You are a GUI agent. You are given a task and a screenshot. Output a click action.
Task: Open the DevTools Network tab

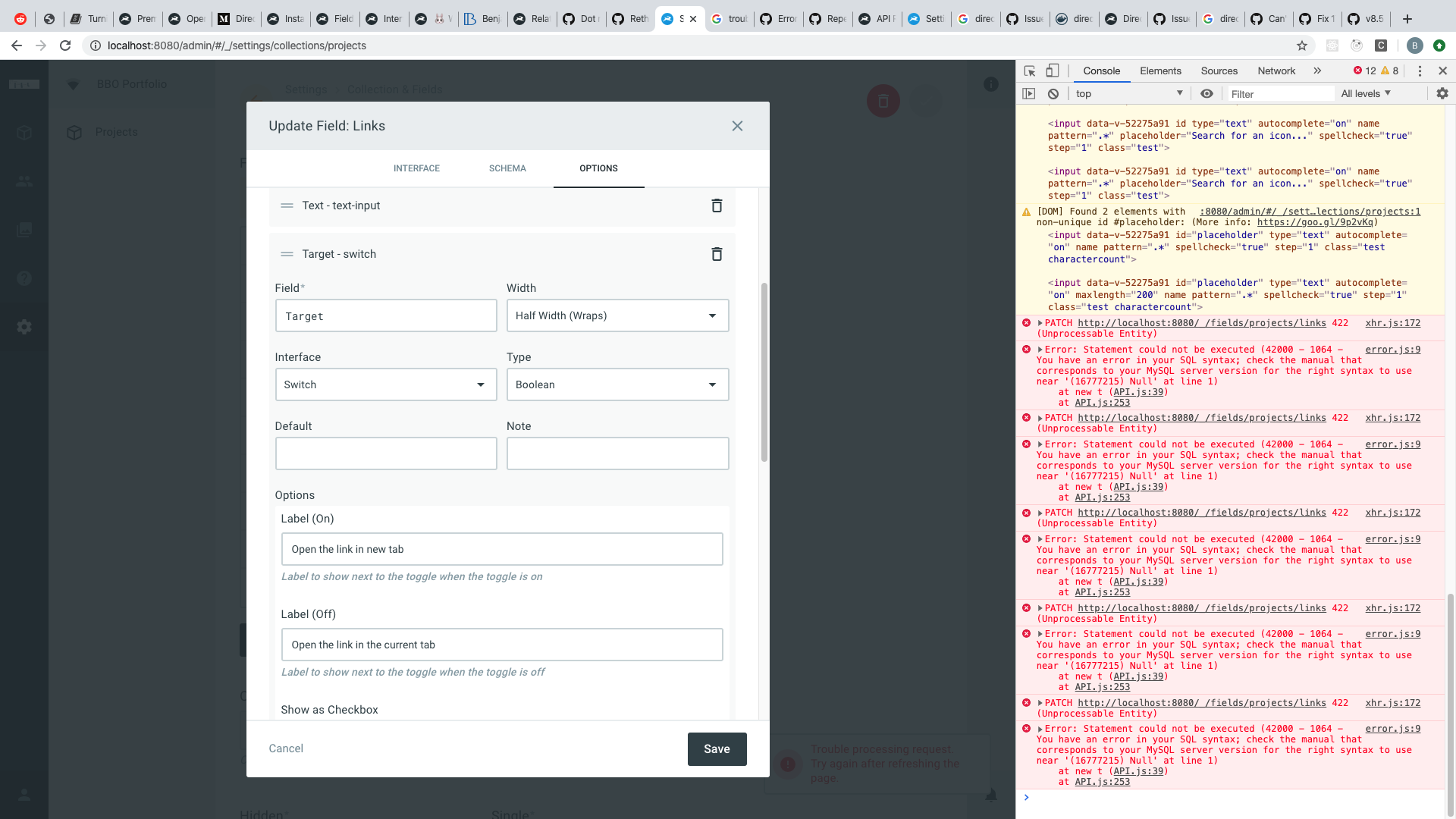click(x=1276, y=71)
